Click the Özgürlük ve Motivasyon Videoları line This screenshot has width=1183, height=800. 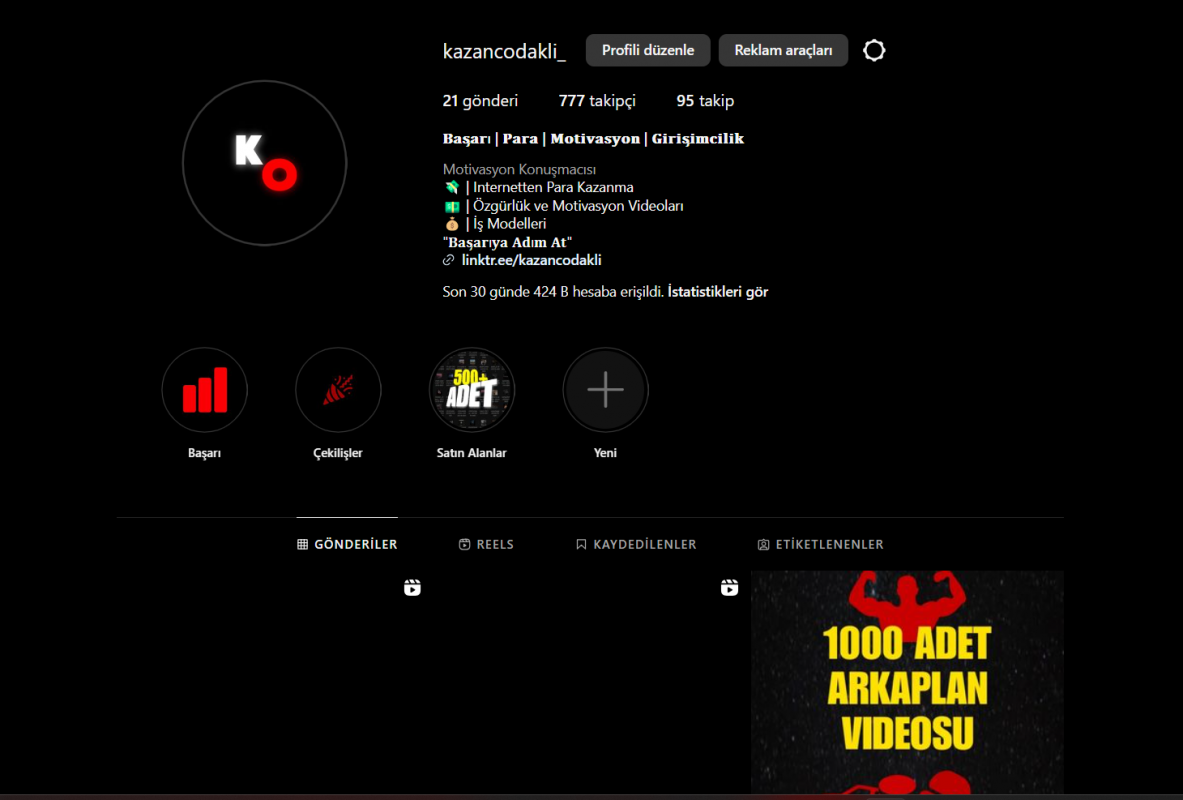point(563,206)
